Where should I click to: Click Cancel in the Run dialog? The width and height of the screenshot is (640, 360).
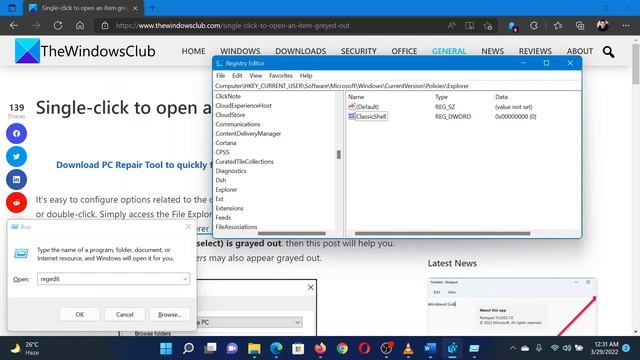(124, 314)
